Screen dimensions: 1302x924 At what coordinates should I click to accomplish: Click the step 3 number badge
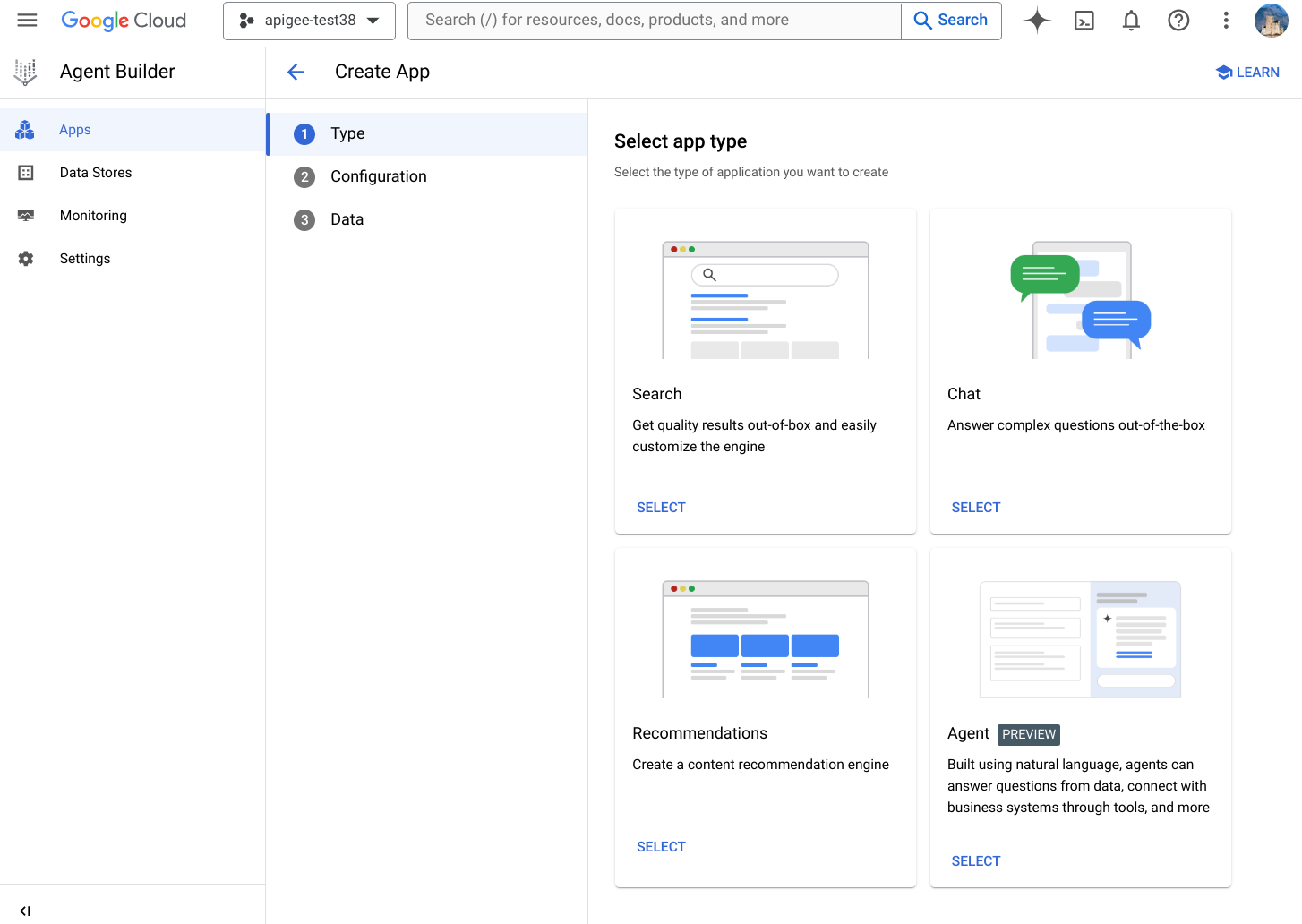[304, 220]
